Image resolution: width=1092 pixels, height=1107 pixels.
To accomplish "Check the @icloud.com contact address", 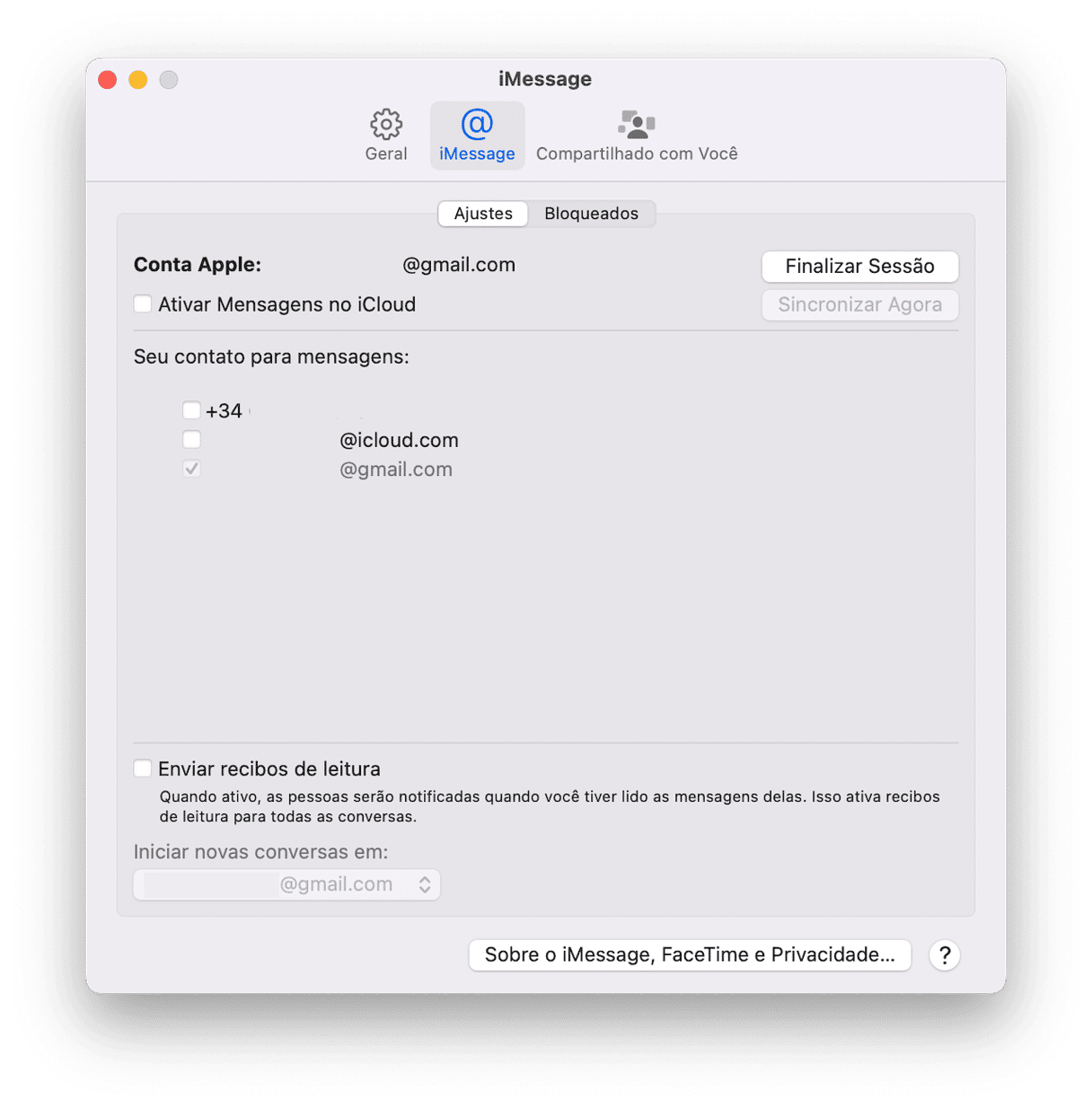I will click(x=191, y=439).
